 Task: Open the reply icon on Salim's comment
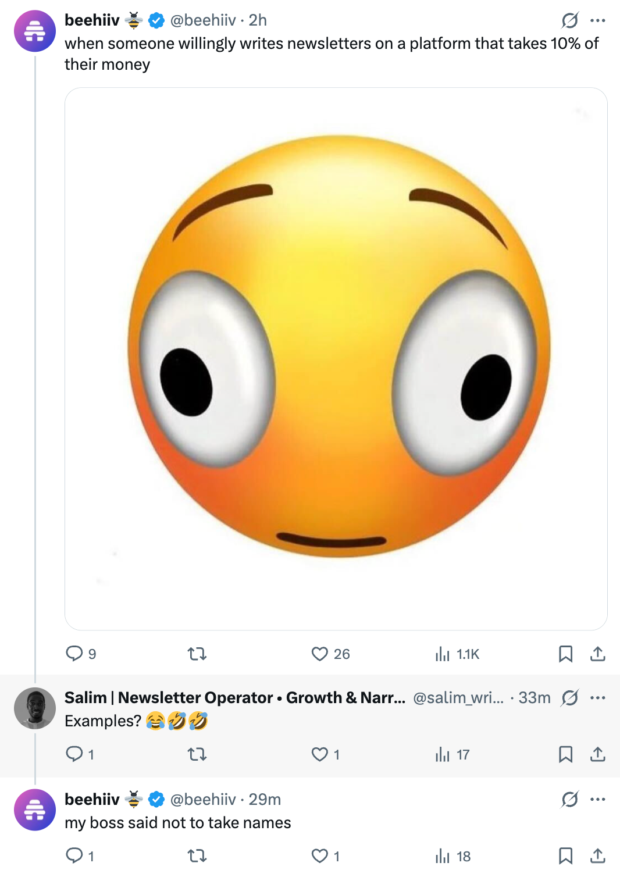pos(76,754)
